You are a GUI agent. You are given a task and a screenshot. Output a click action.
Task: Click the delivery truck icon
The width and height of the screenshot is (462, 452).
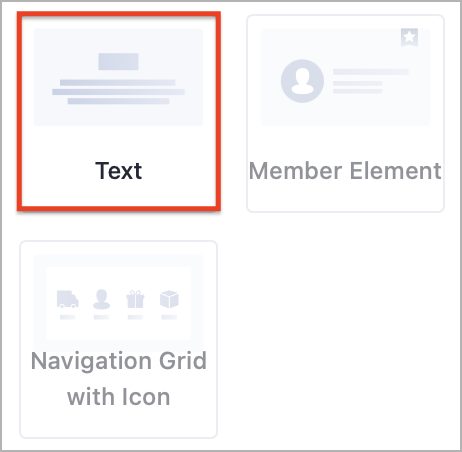[x=68, y=299]
